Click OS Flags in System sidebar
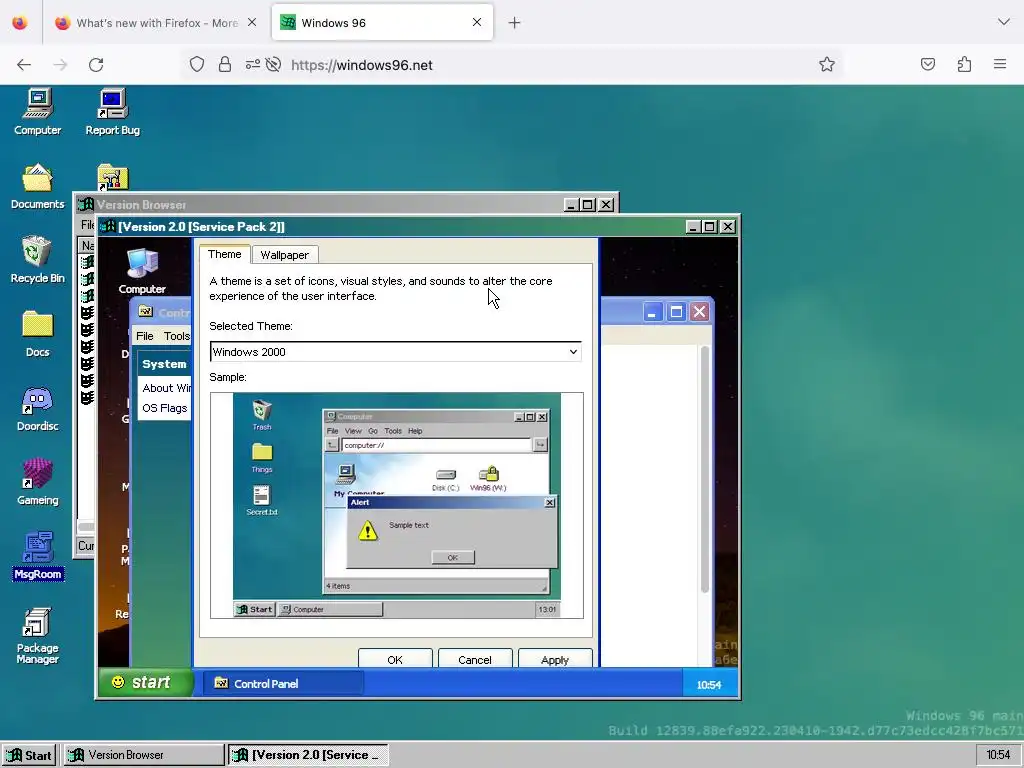This screenshot has height=768, width=1024. coord(165,408)
